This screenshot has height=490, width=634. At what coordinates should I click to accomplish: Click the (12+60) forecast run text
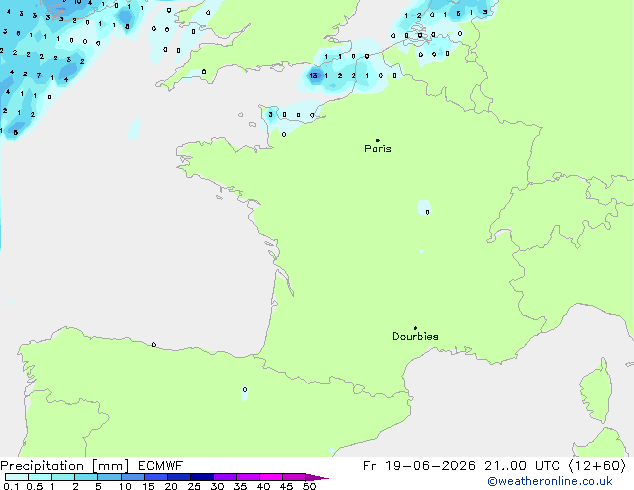[597, 466]
